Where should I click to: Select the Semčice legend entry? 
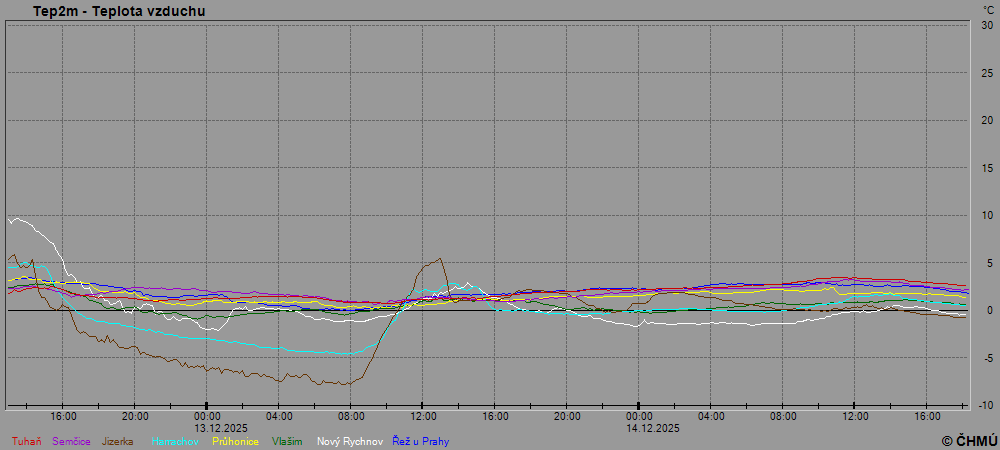coord(71,441)
